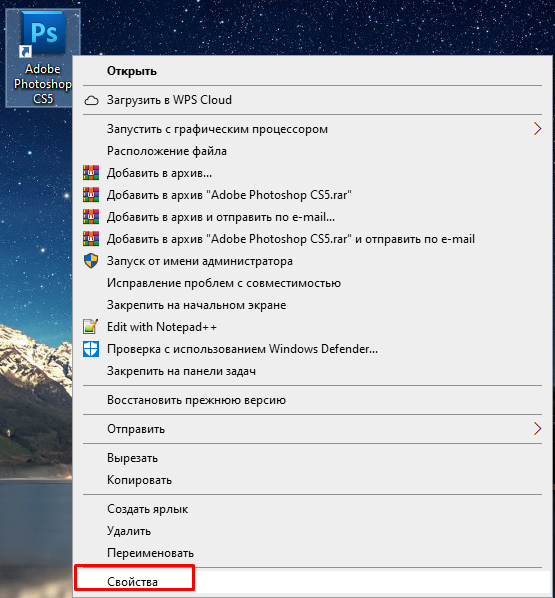Screen dimensions: 555x598
Task: Choose "Создать ярлык" option
Action: [312, 509]
